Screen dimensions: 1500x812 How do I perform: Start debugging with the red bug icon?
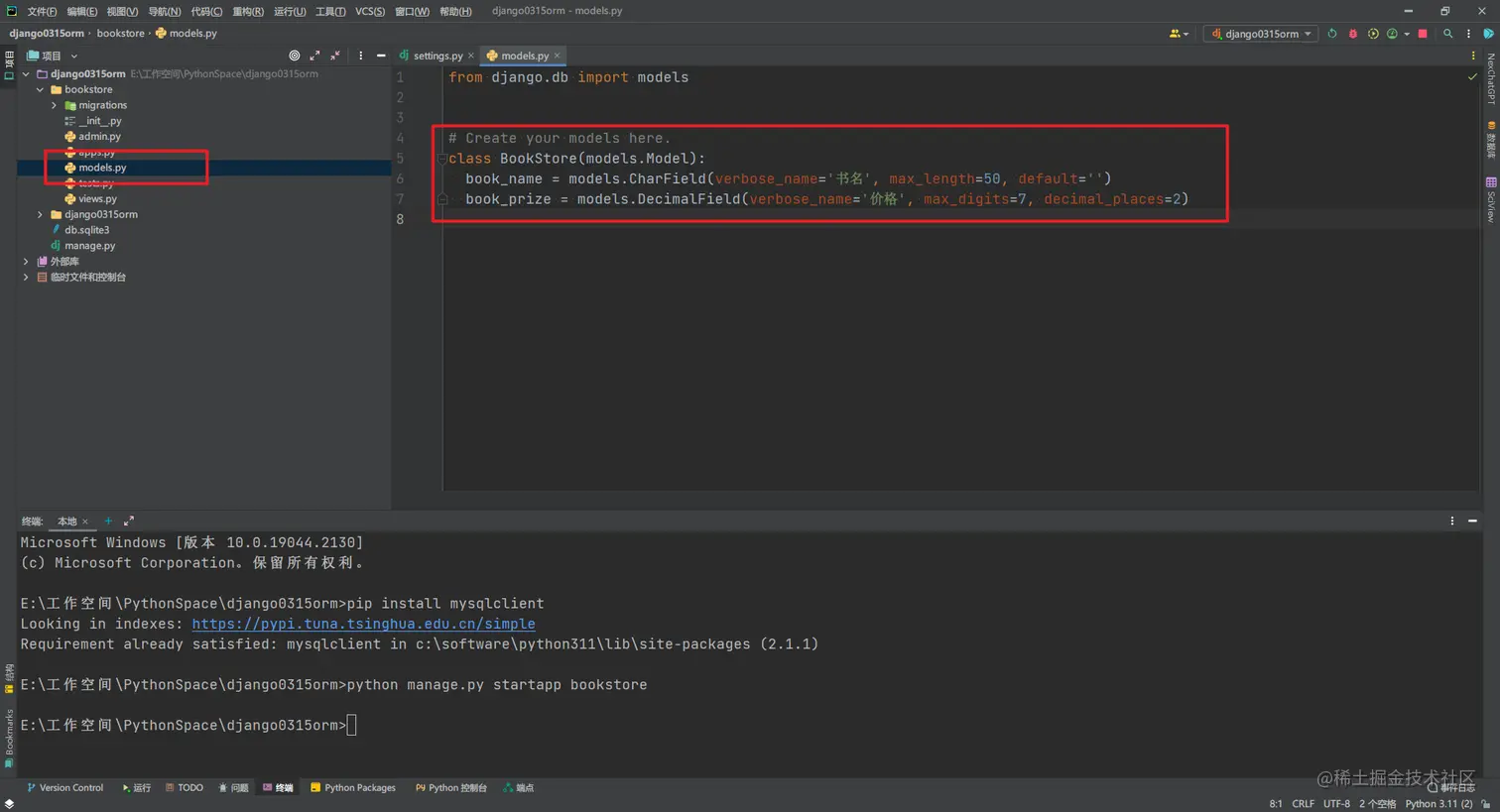click(x=1352, y=34)
